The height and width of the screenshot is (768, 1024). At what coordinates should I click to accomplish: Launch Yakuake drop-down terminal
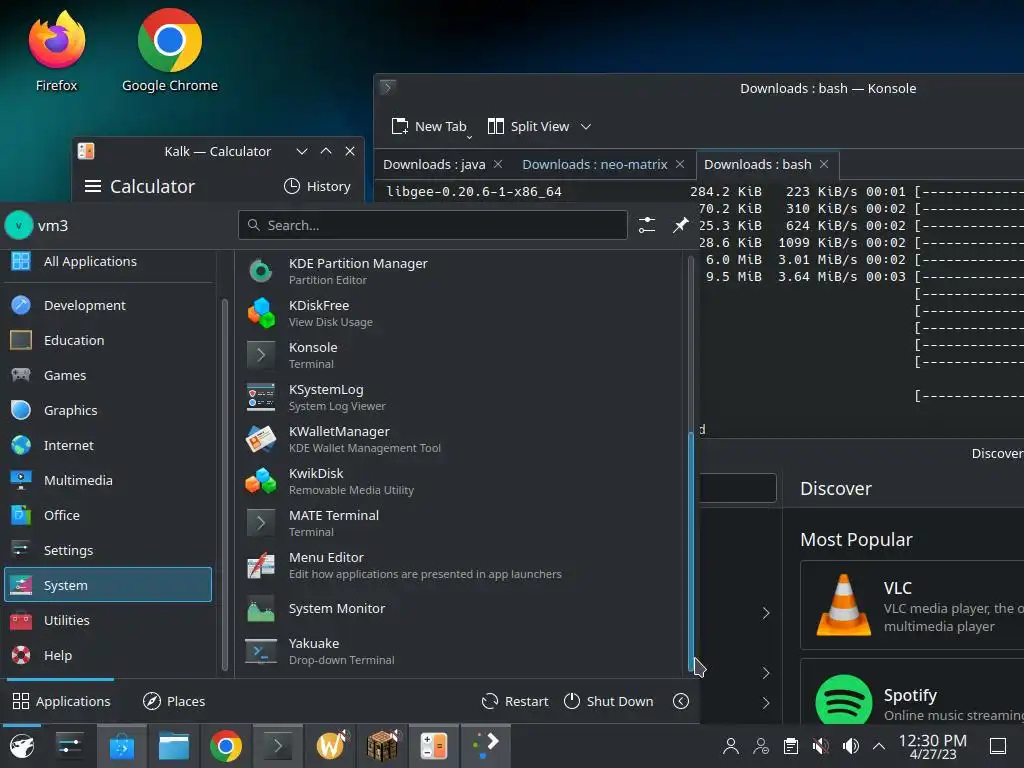[x=460, y=651]
